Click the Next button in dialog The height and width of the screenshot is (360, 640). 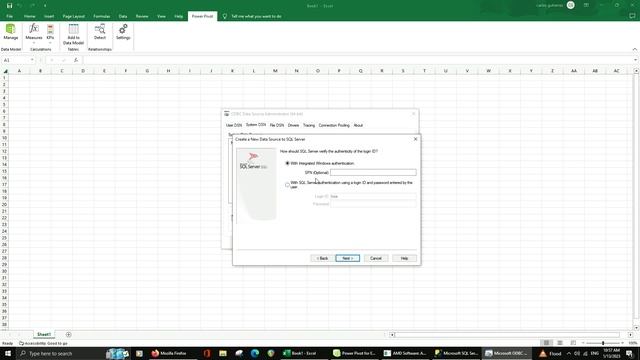(x=348, y=258)
